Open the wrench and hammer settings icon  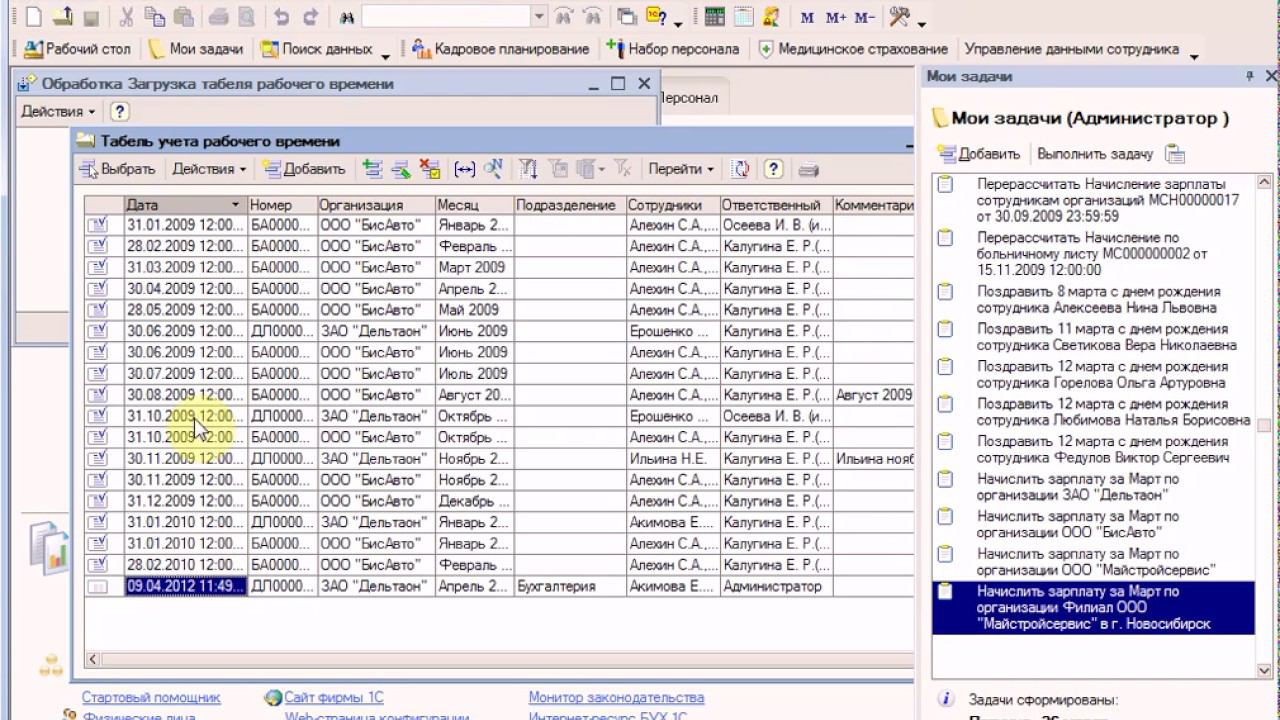pyautogui.click(x=898, y=17)
